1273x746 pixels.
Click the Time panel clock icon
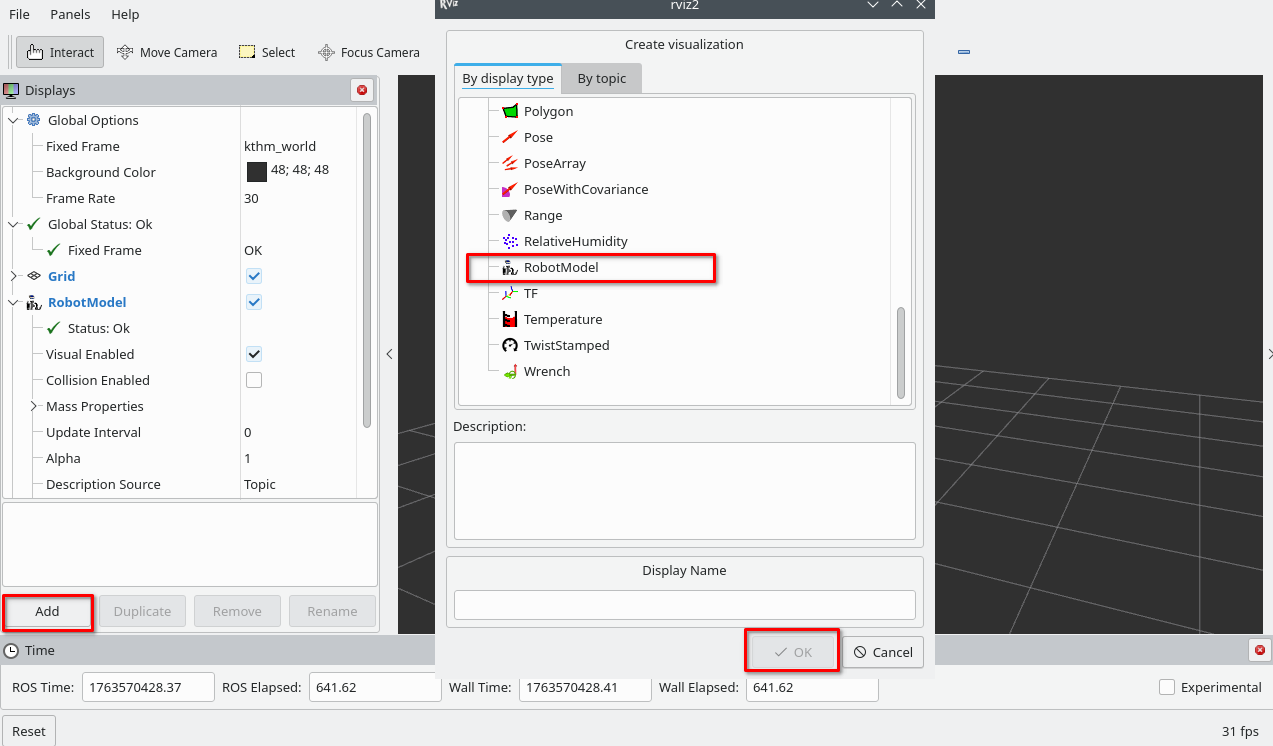tap(12, 650)
